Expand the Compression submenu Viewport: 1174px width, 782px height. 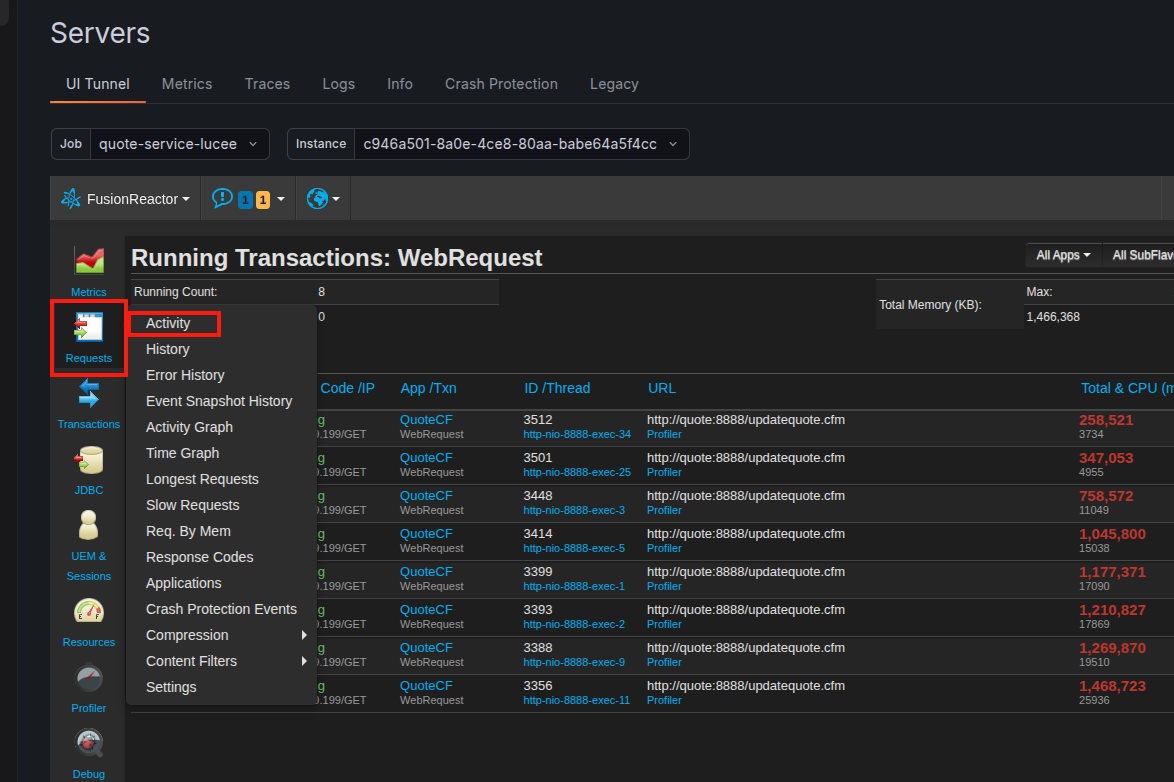click(187, 635)
